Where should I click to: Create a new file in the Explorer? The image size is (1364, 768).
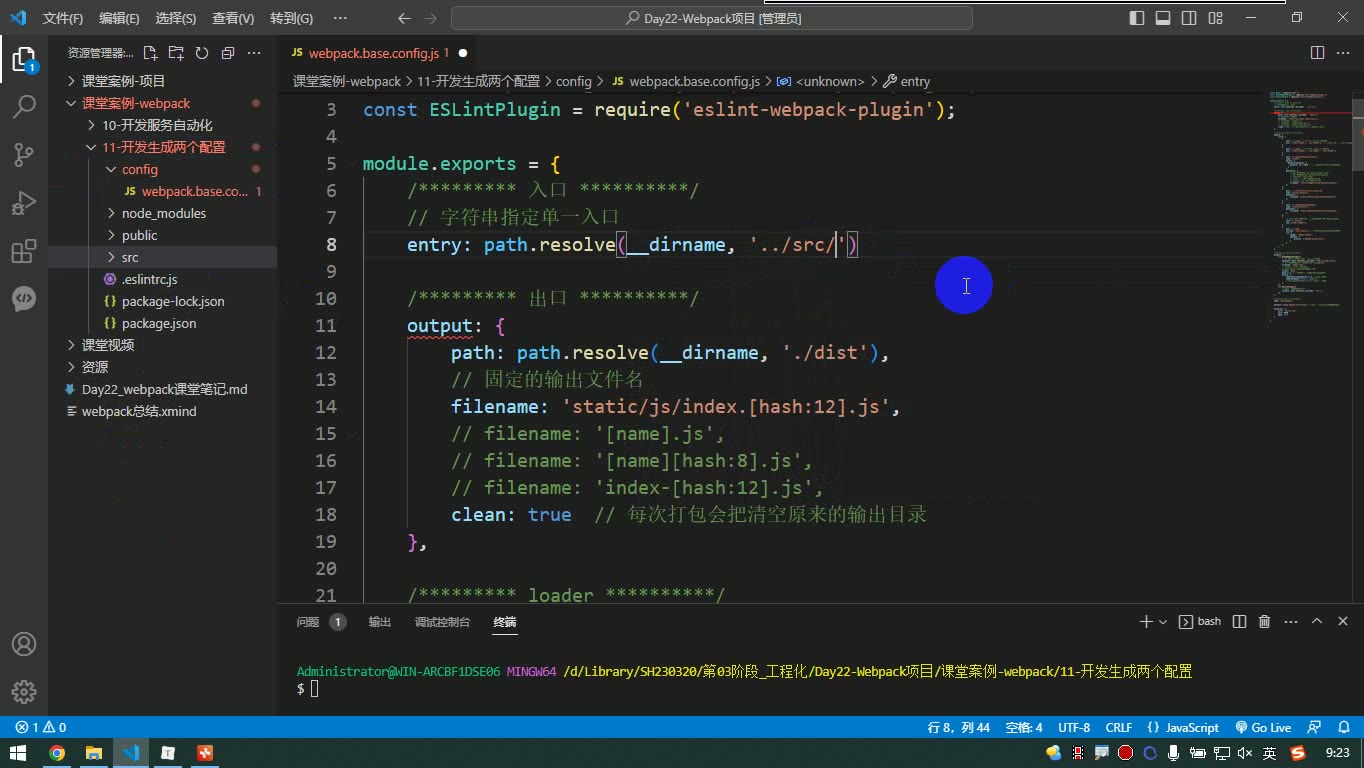pyautogui.click(x=150, y=53)
